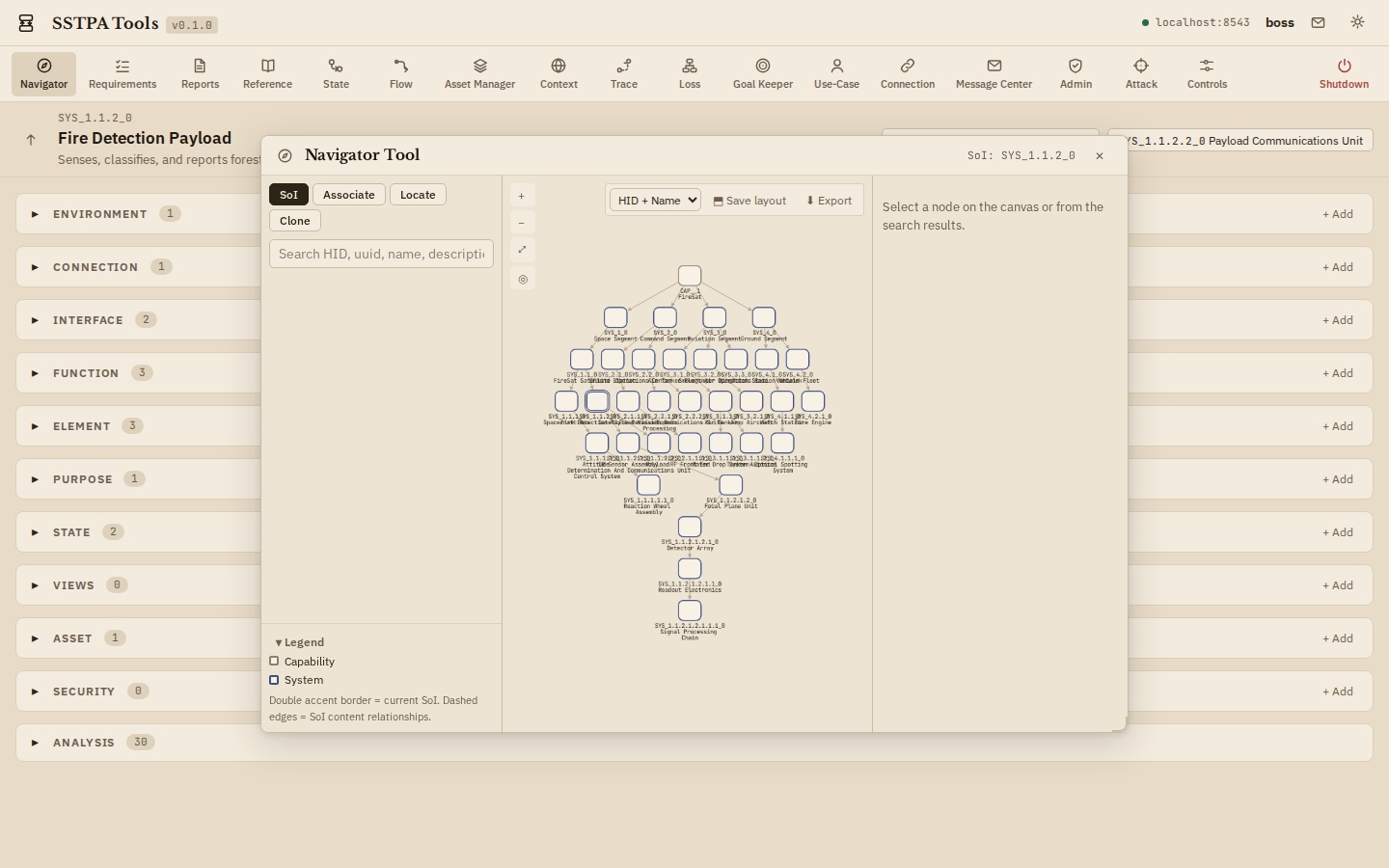Expand the ANALYSIS section
Image resolution: width=1389 pixels, height=868 pixels.
[x=35, y=743]
